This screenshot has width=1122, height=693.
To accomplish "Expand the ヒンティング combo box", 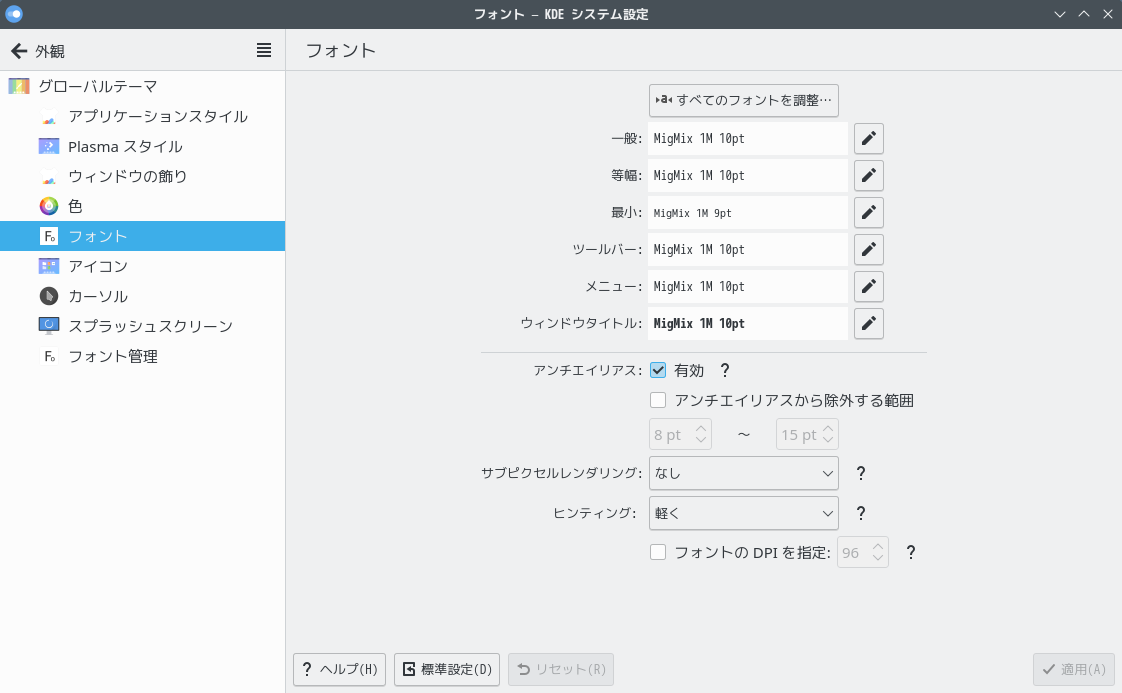I will [743, 514].
